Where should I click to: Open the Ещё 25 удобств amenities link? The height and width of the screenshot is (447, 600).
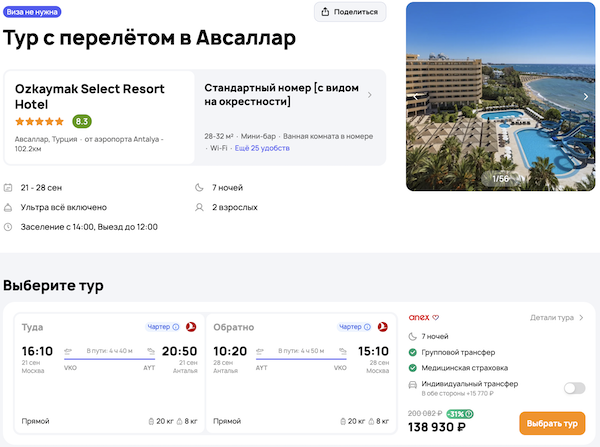pos(262,147)
